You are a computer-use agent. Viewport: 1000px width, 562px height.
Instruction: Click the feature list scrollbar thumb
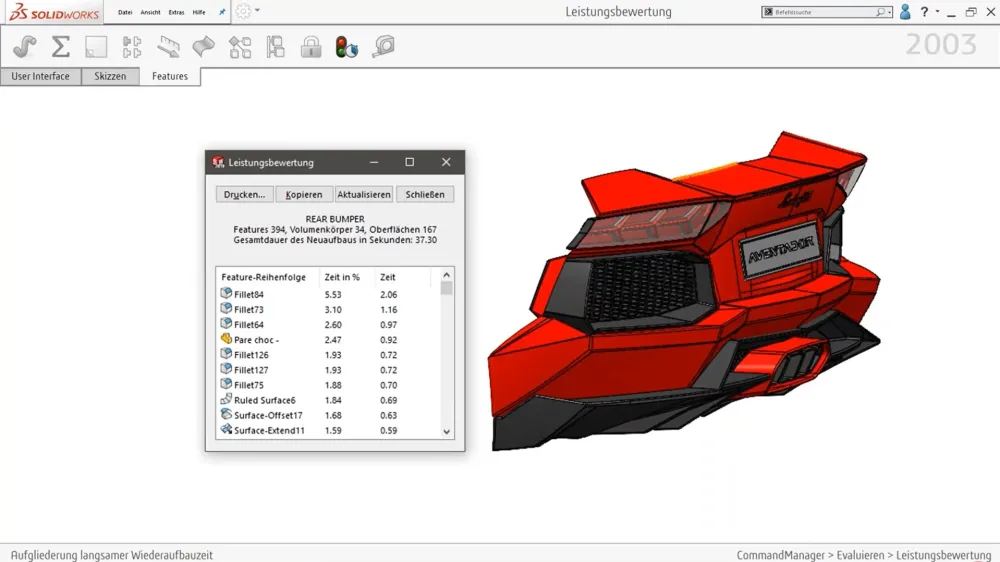(x=446, y=288)
